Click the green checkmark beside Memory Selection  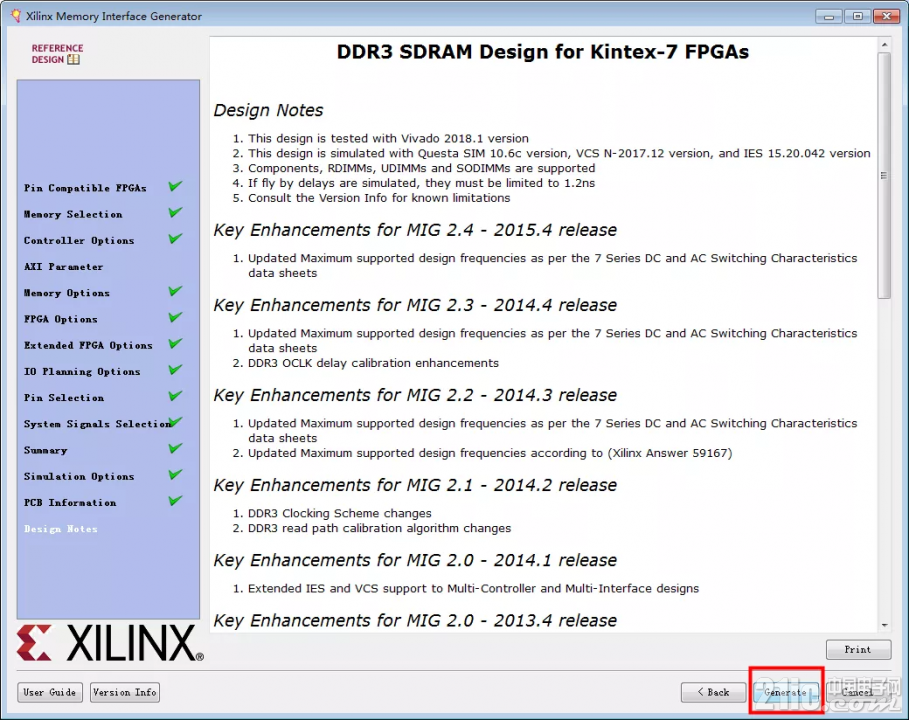point(175,212)
